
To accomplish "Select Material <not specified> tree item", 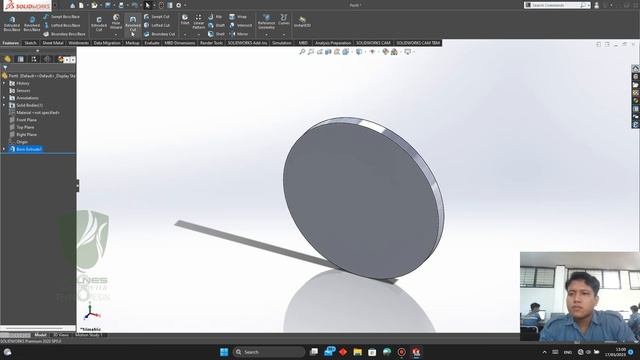I will (x=34, y=113).
